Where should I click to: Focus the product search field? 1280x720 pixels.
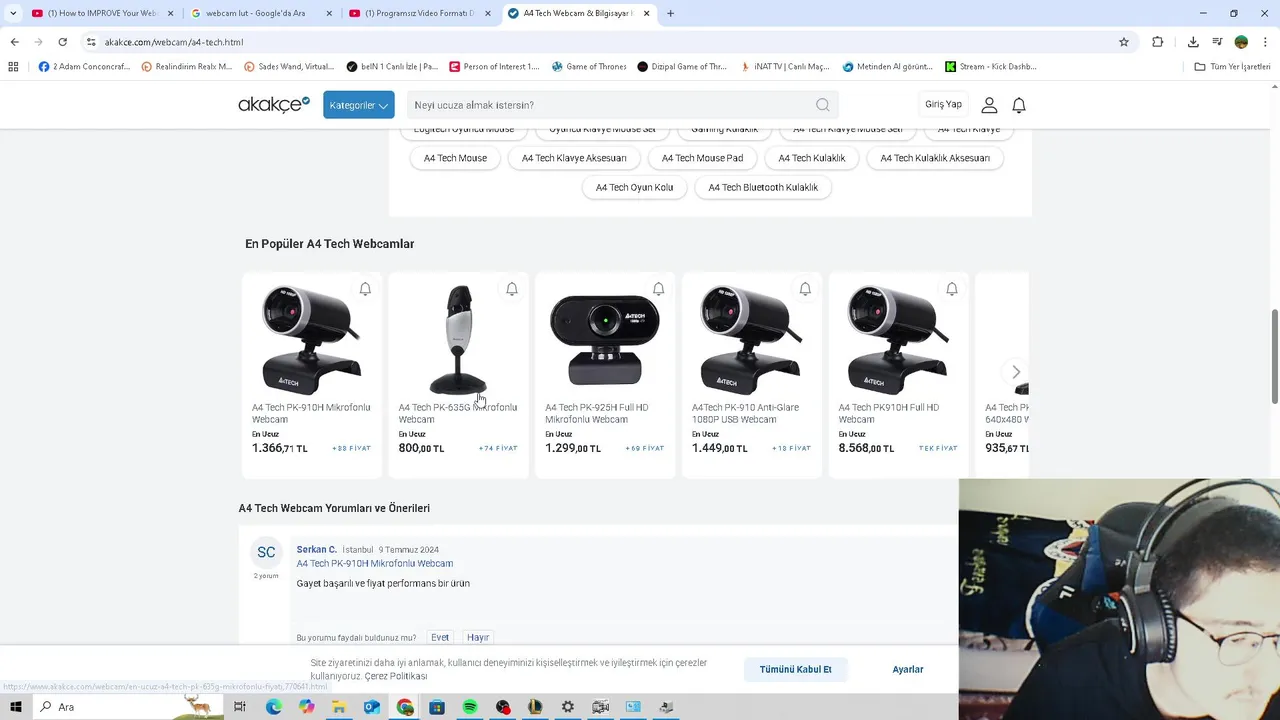click(x=609, y=105)
